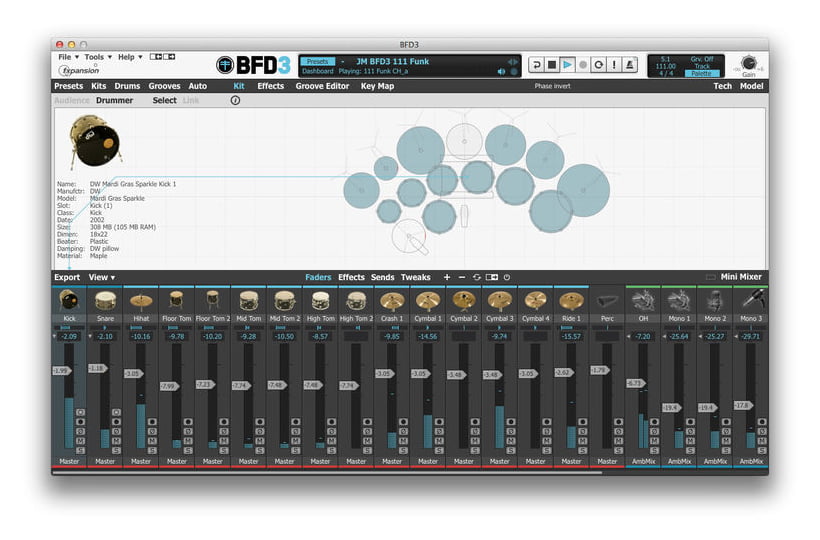Select the High Tom 2 channel image
The width and height of the screenshot is (820, 540).
(356, 301)
